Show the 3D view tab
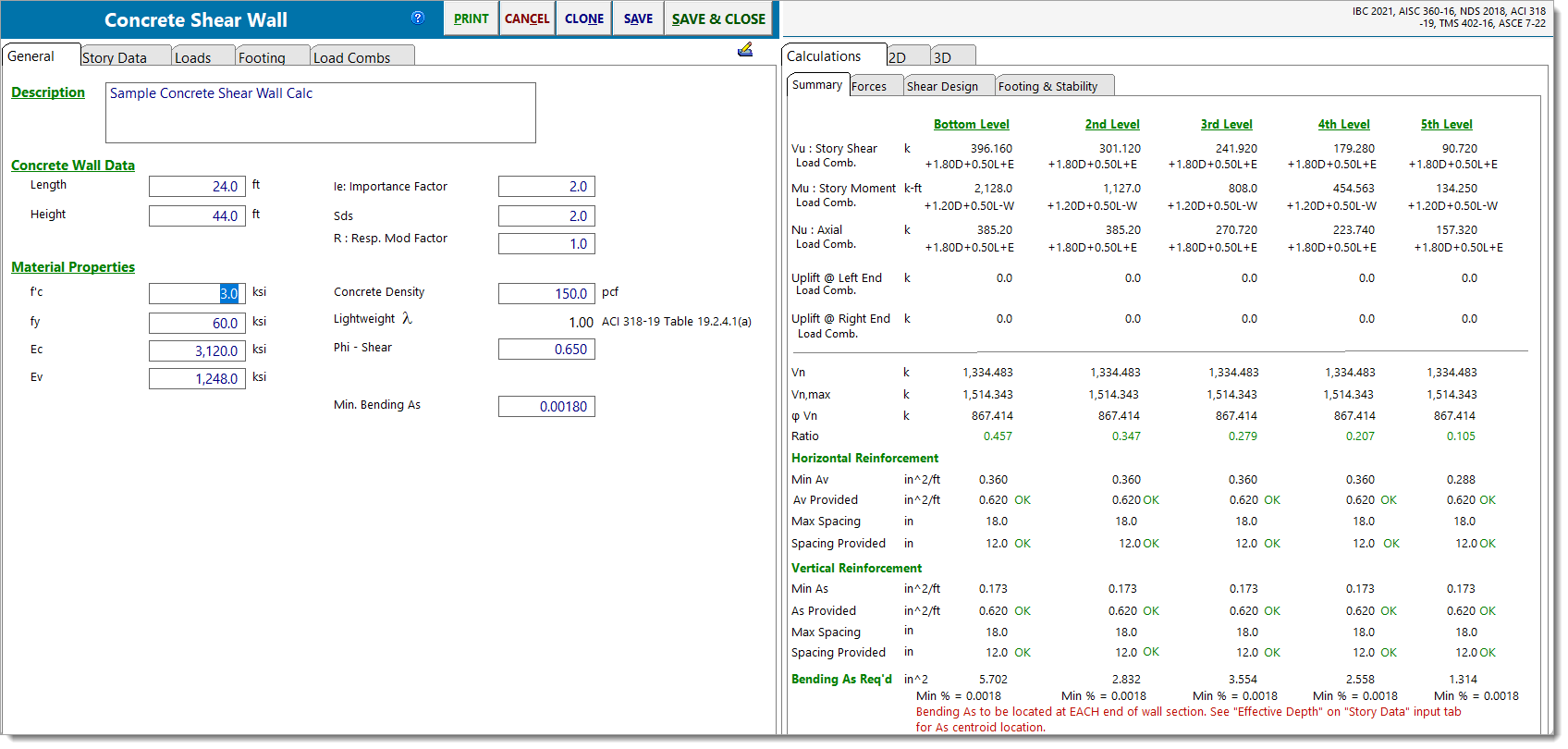 pos(943,57)
